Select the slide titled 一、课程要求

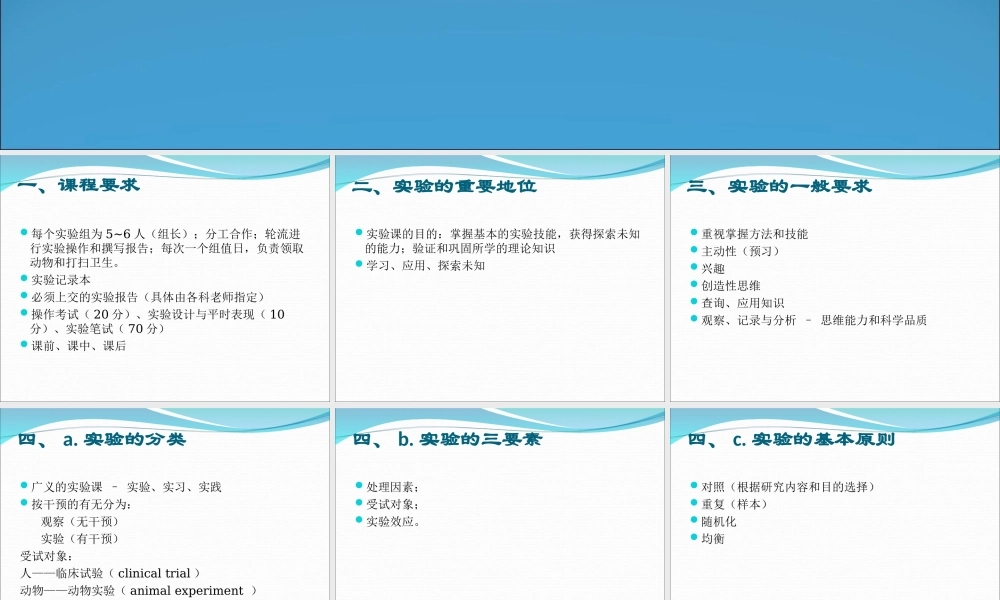165,280
